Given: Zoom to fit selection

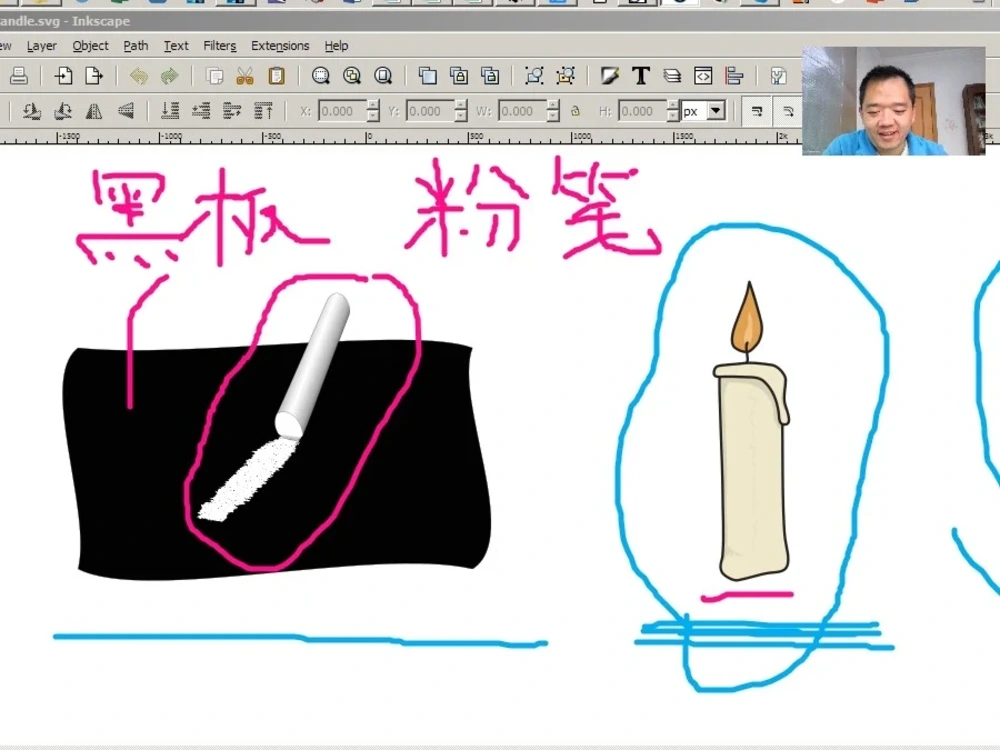Looking at the screenshot, I should pos(321,76).
